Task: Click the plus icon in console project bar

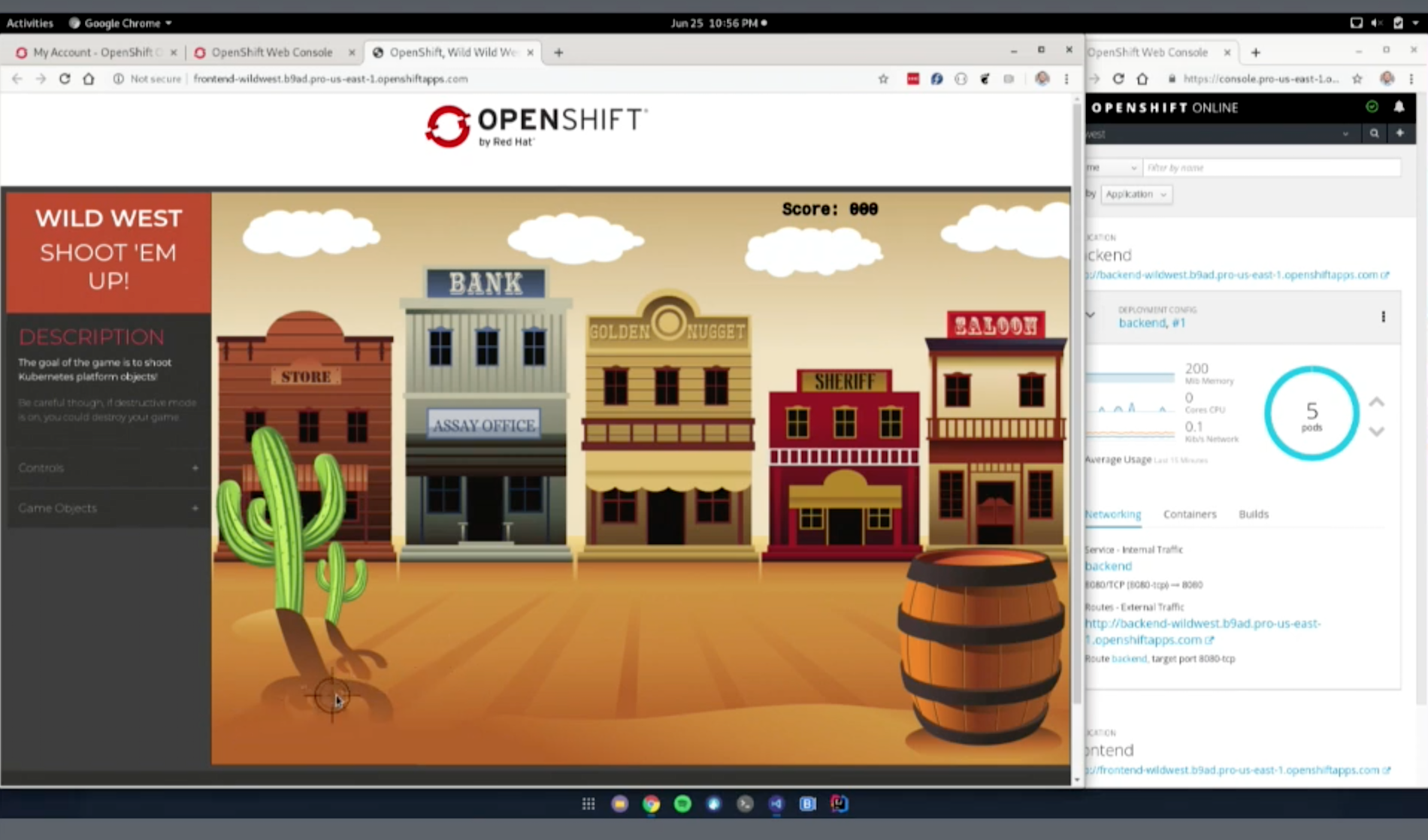Action: point(1399,134)
